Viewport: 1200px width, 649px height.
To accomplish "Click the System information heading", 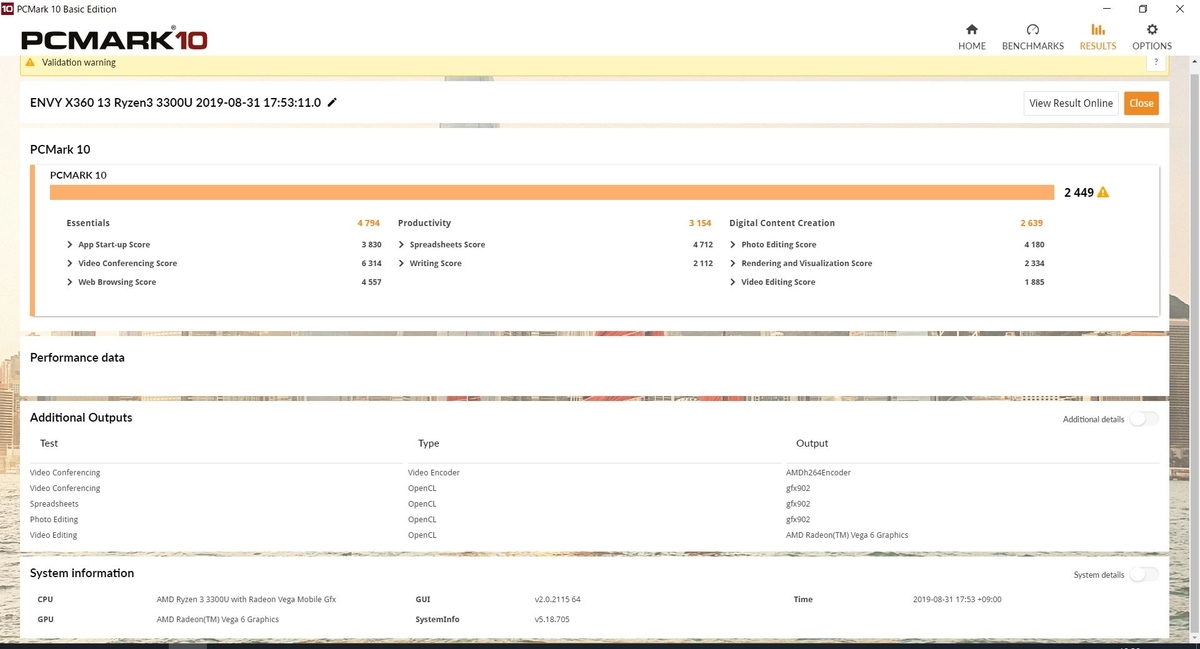I will coord(82,574).
